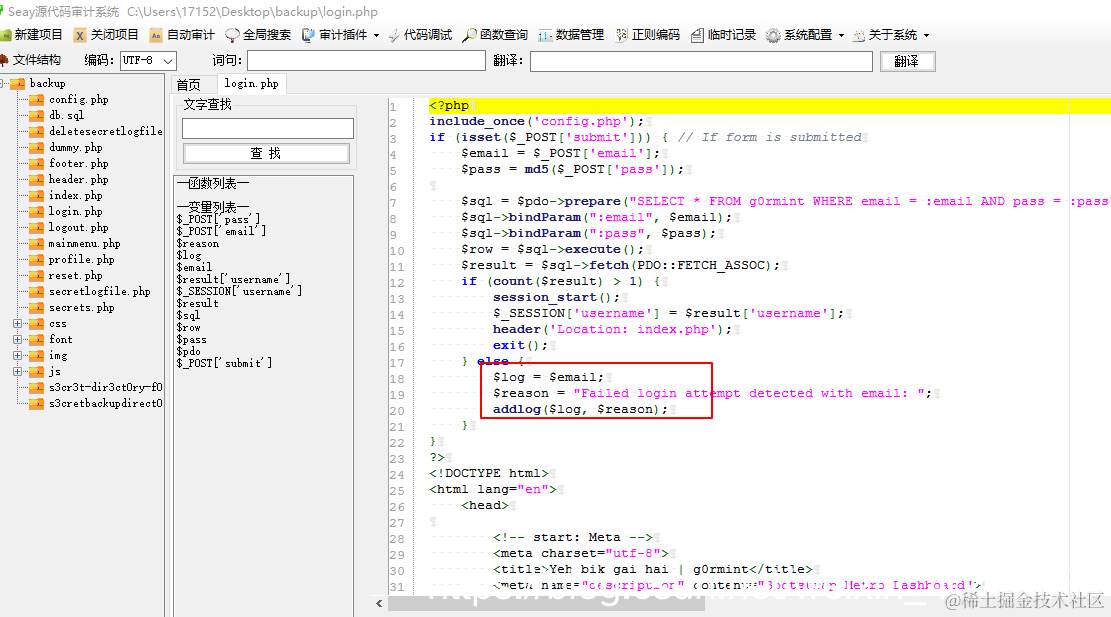The width and height of the screenshot is (1111, 617).
Task: Collapse the backup root folder
Action: pos(3,84)
